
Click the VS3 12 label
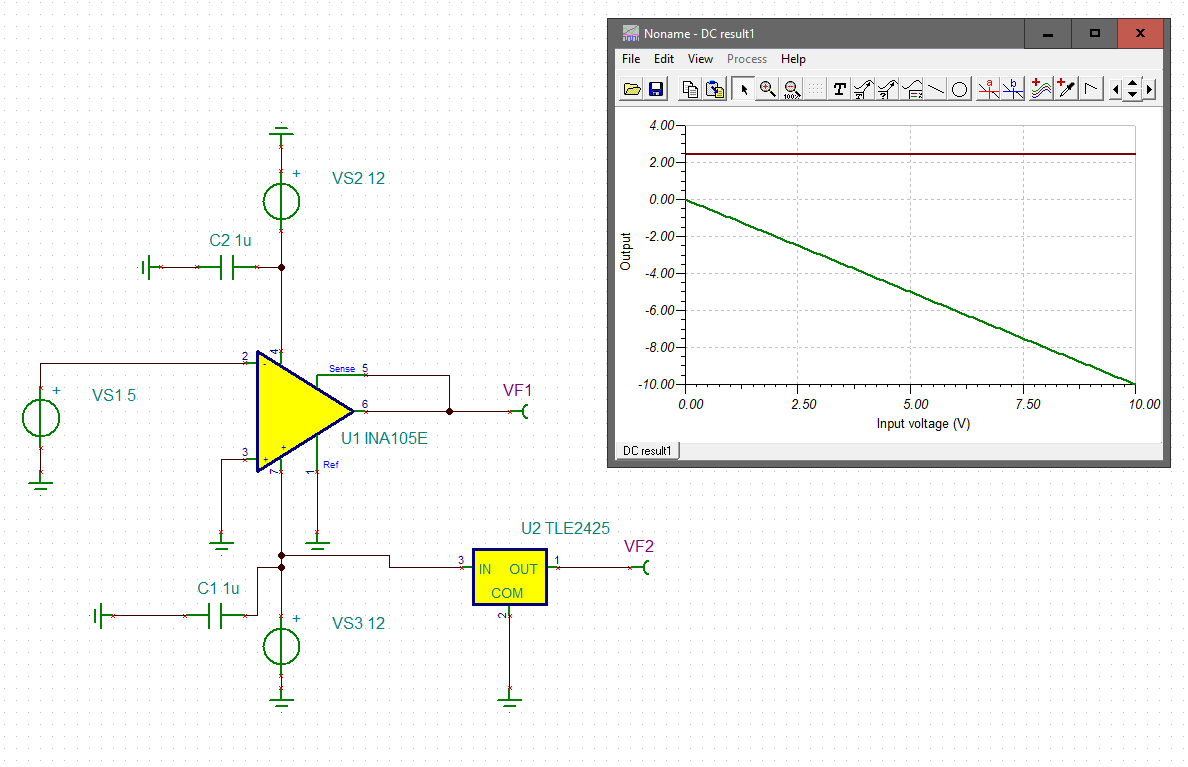(x=358, y=623)
